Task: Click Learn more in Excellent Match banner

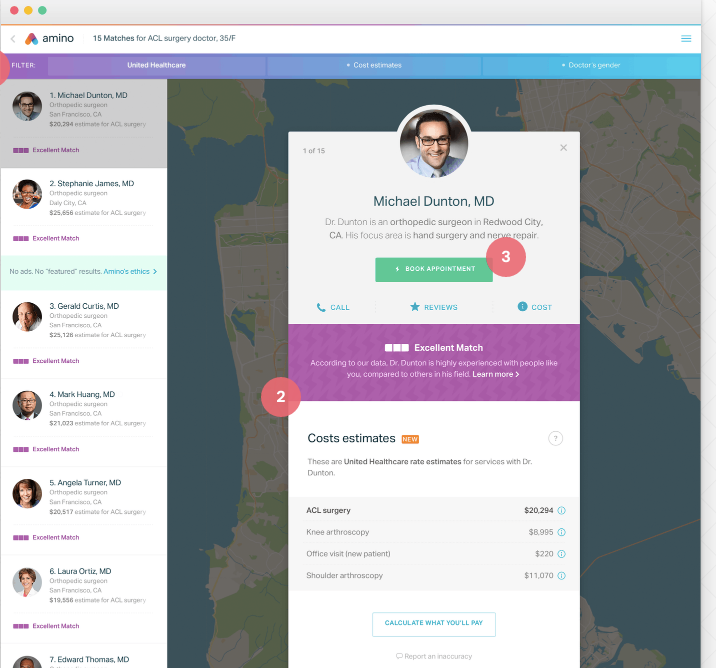Action: point(495,374)
